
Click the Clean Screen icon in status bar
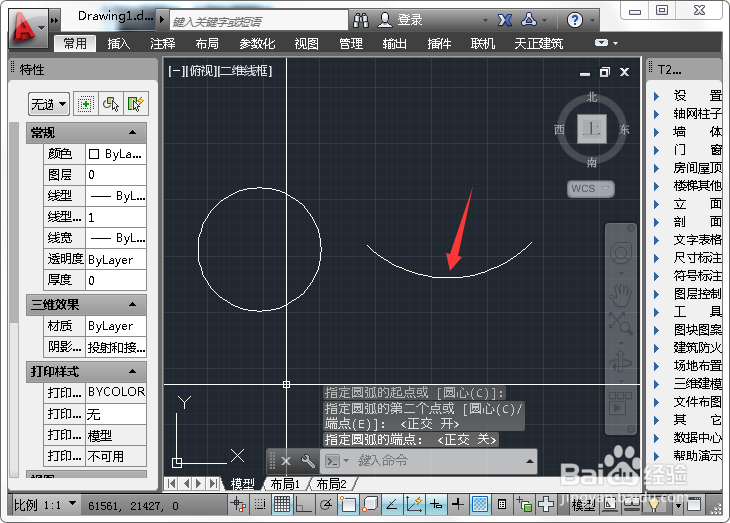coord(694,504)
